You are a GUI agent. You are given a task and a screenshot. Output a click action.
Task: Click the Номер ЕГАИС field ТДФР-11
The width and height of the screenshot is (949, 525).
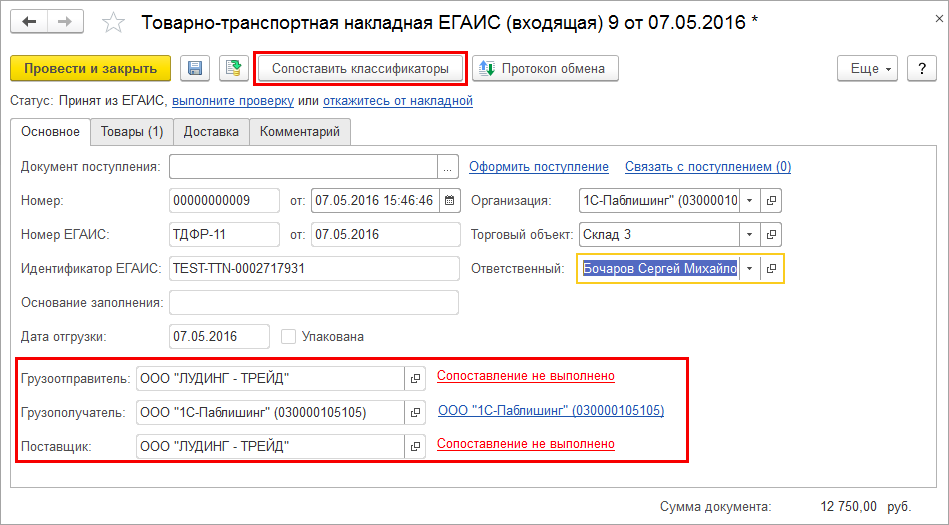[225, 234]
